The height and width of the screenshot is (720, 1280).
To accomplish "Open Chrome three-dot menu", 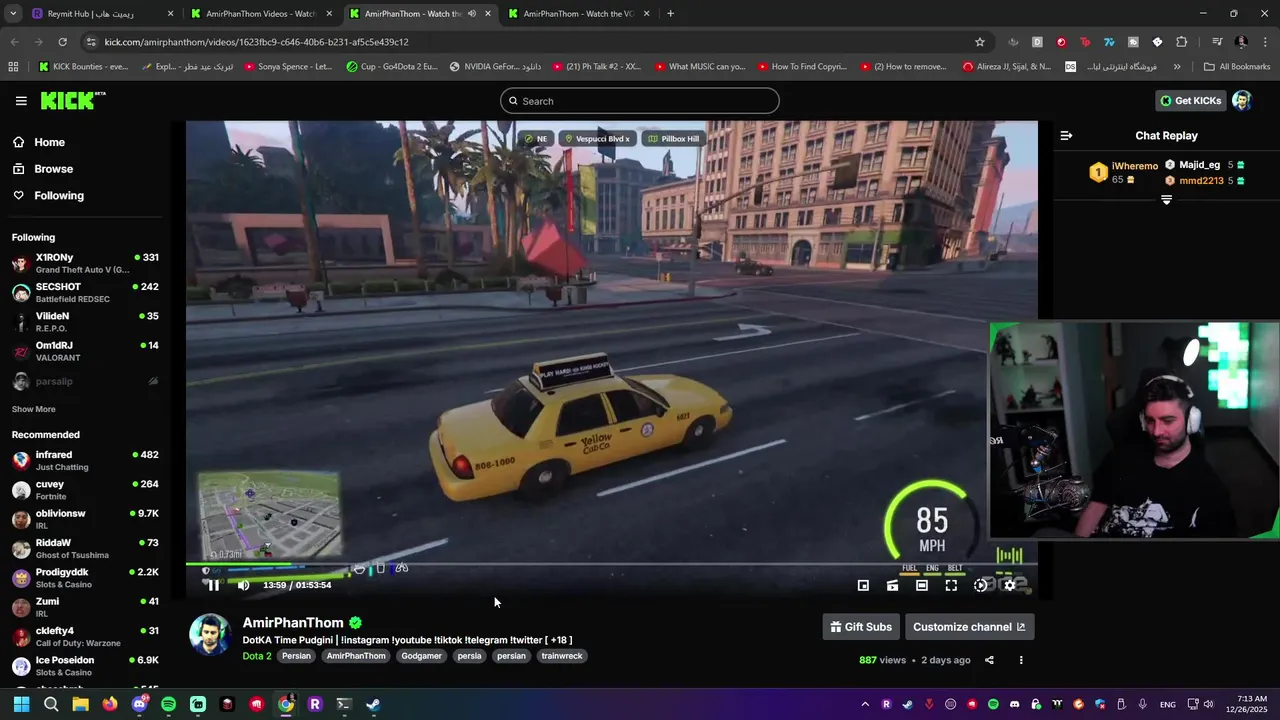I will (1266, 42).
